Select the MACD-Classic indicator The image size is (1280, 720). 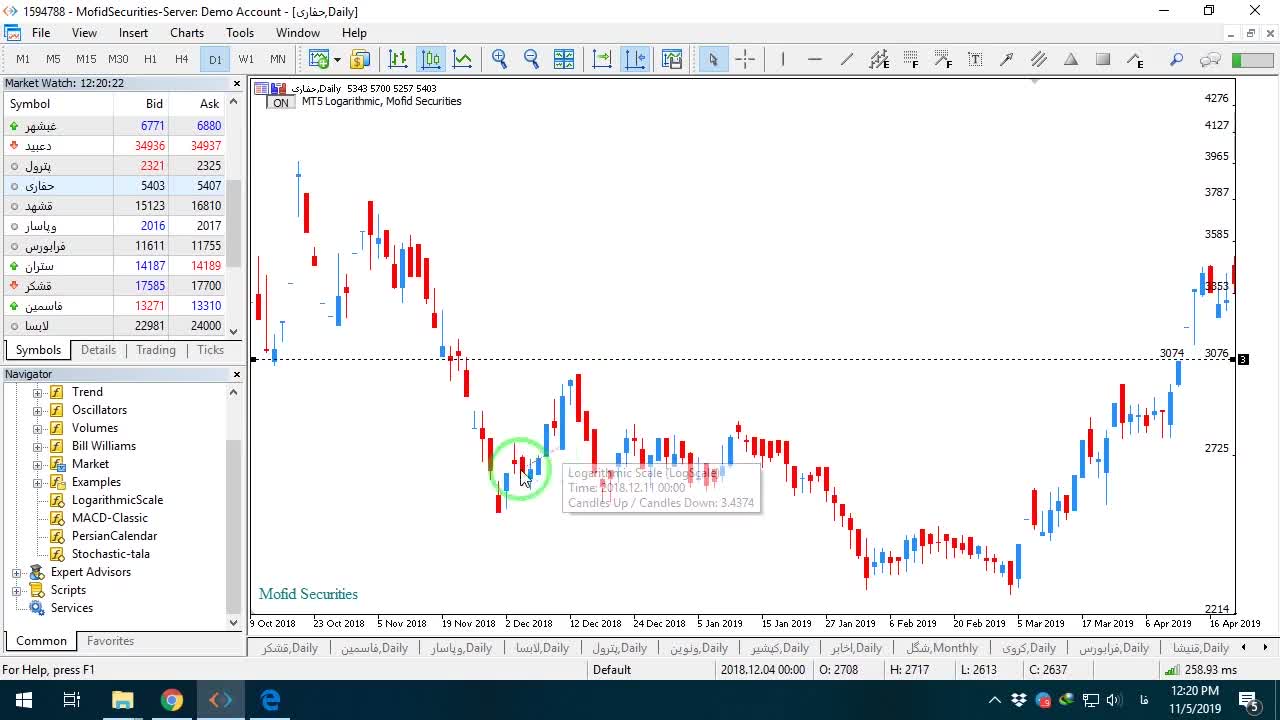[109, 518]
